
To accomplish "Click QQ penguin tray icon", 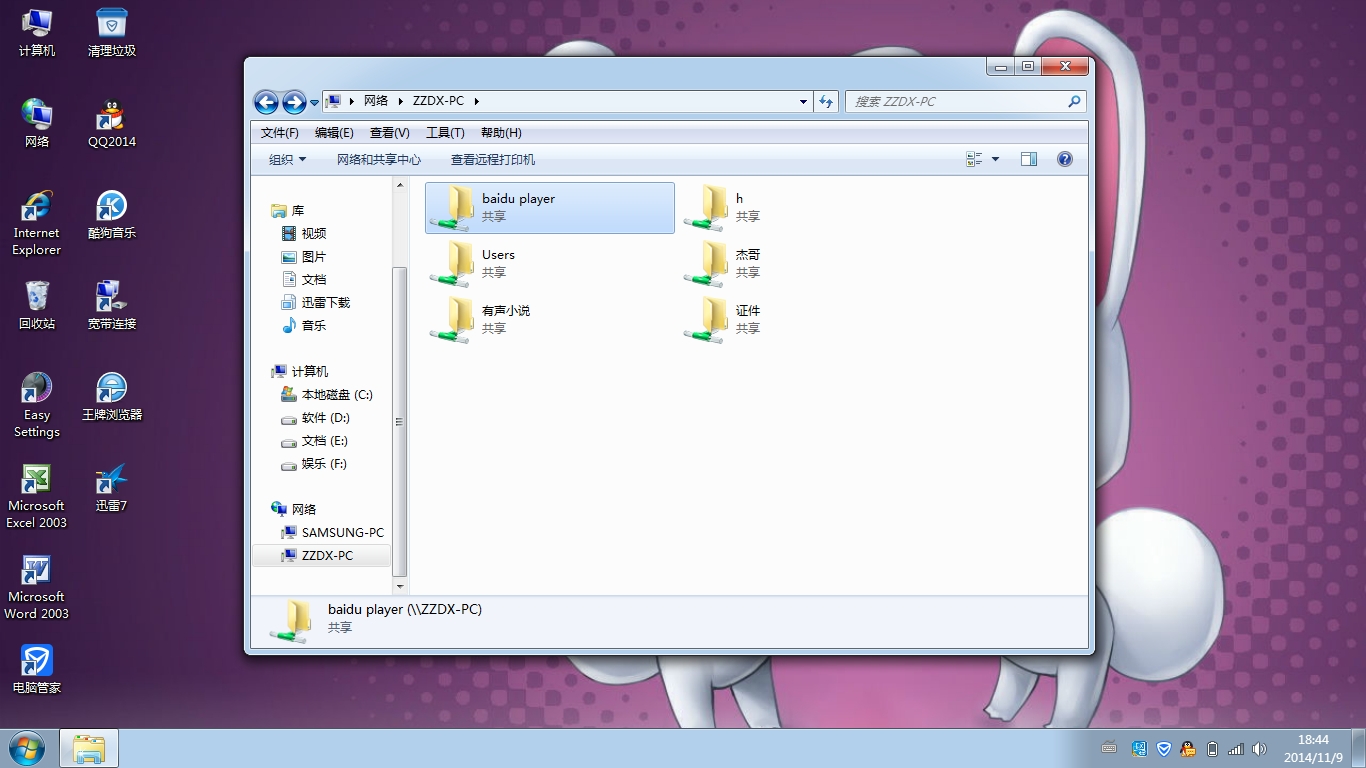I will (1187, 749).
